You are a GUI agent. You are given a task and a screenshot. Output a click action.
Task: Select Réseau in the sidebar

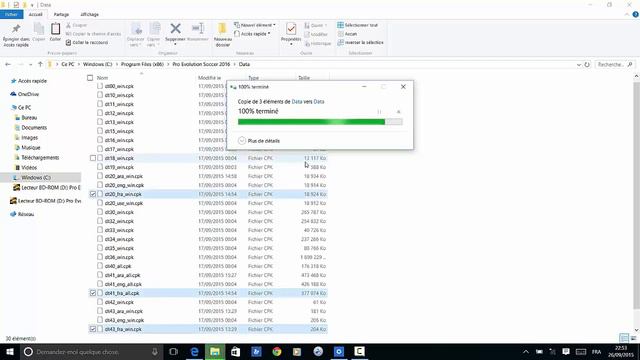click(x=22, y=214)
